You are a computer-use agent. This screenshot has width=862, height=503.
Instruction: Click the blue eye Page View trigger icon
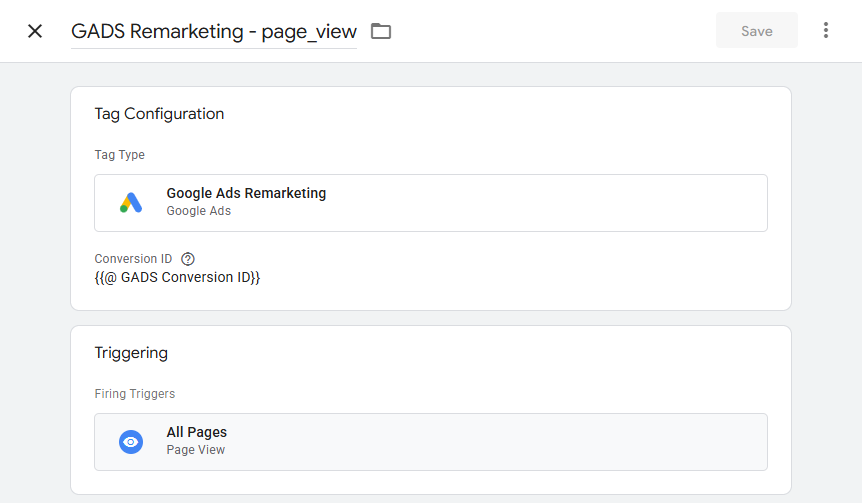[131, 442]
